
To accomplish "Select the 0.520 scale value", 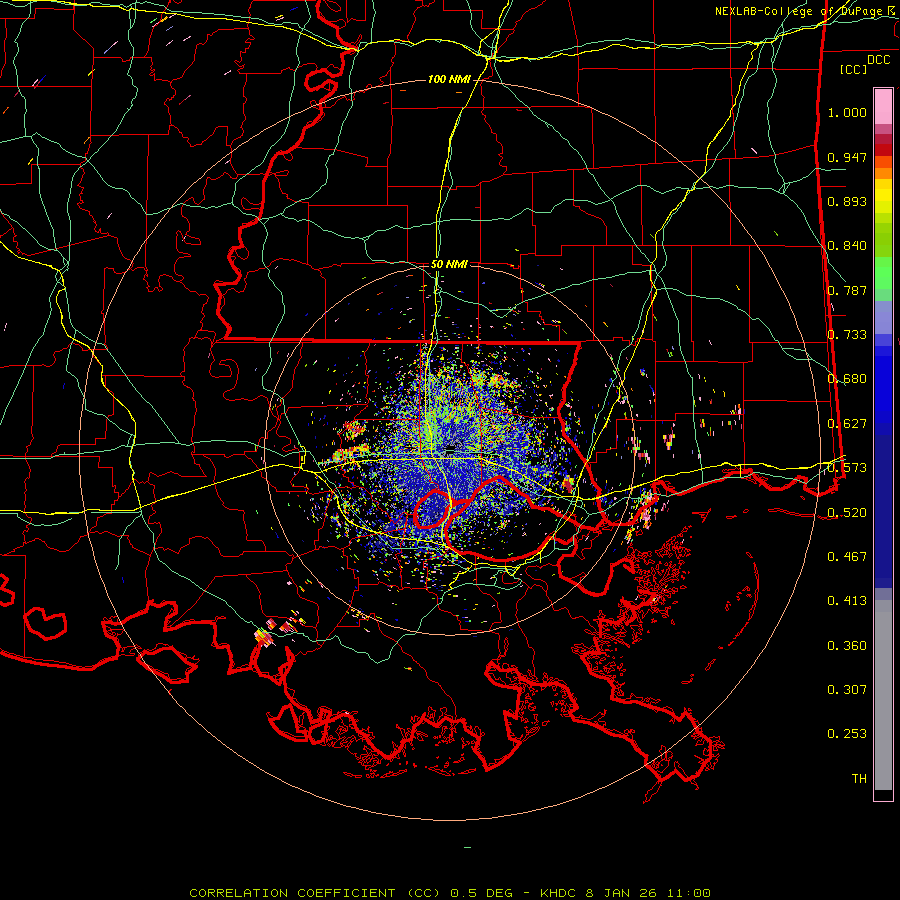I will (847, 513).
